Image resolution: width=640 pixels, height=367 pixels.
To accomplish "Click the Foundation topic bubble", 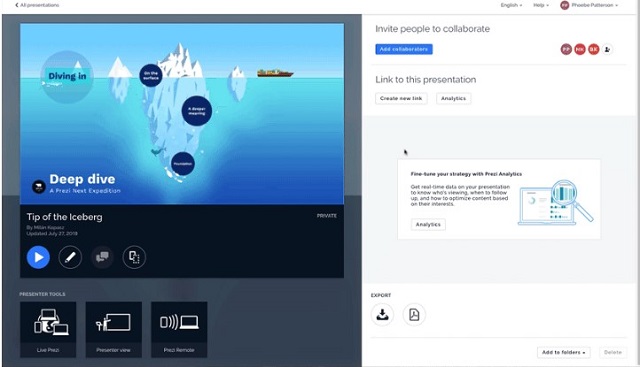I will [183, 164].
